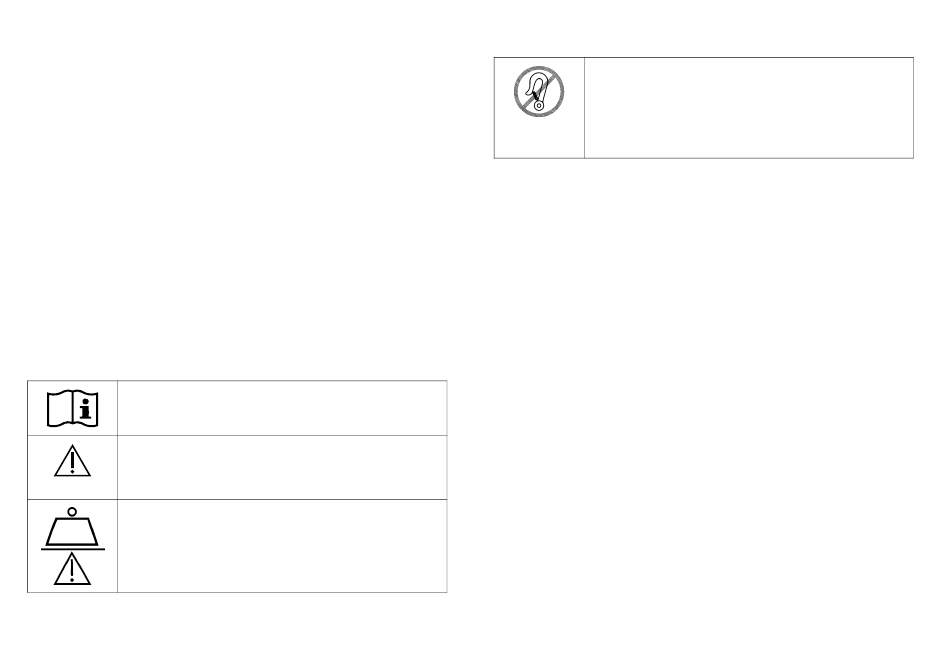
Task: Click the divider between warning and trapezoid rows
Action: 236,499
